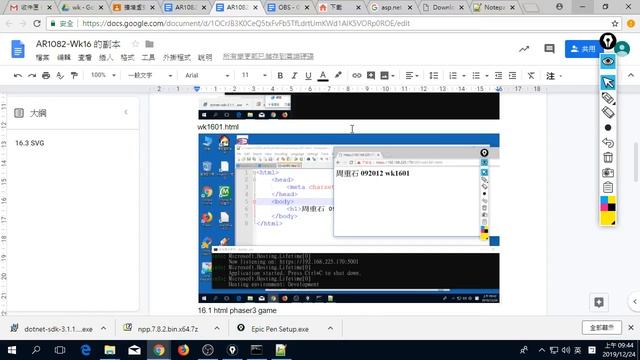Screen dimensions: 640x360
Task: Open the npp.7.8.2.bin.x64.7z download
Action: click(167, 329)
